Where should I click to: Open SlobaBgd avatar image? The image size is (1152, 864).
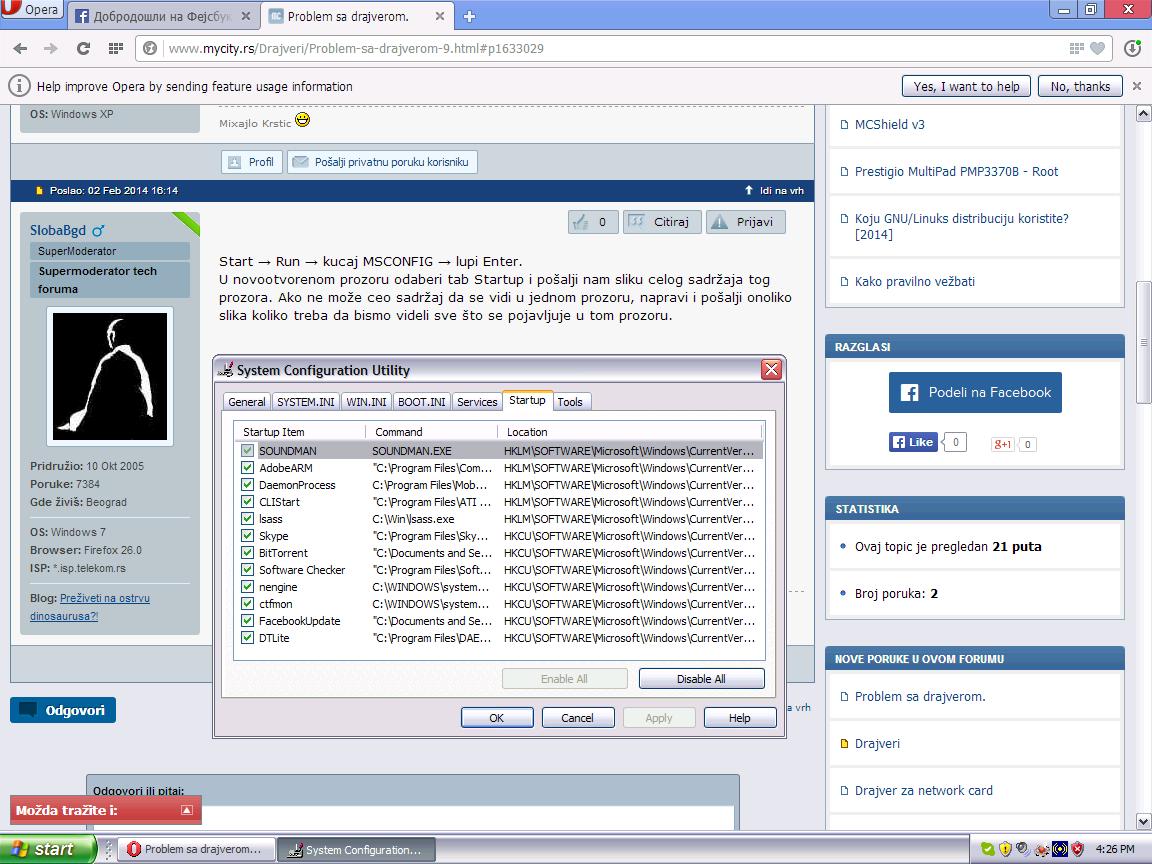click(x=110, y=376)
